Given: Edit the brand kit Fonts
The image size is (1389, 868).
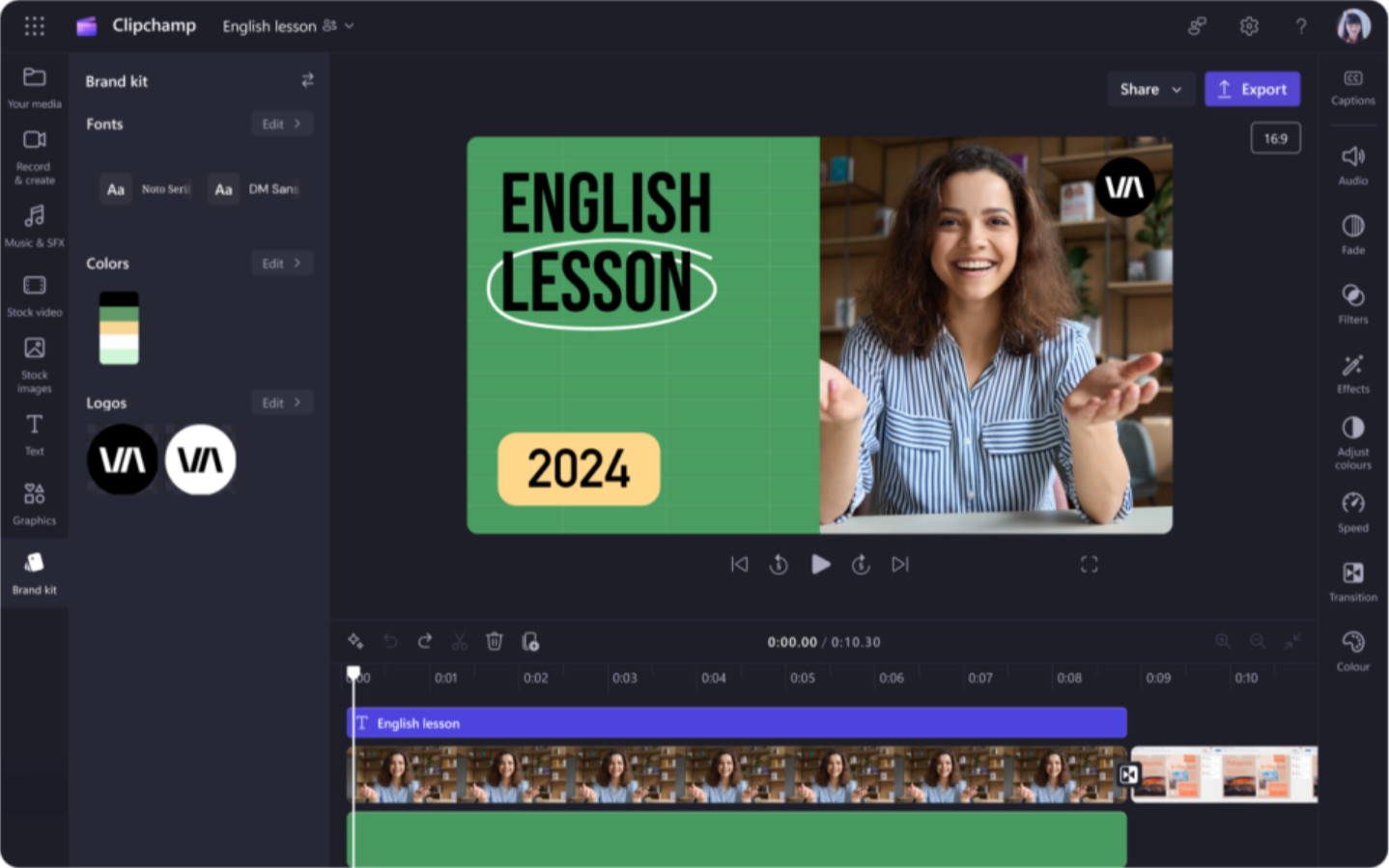Looking at the screenshot, I should click(x=281, y=124).
